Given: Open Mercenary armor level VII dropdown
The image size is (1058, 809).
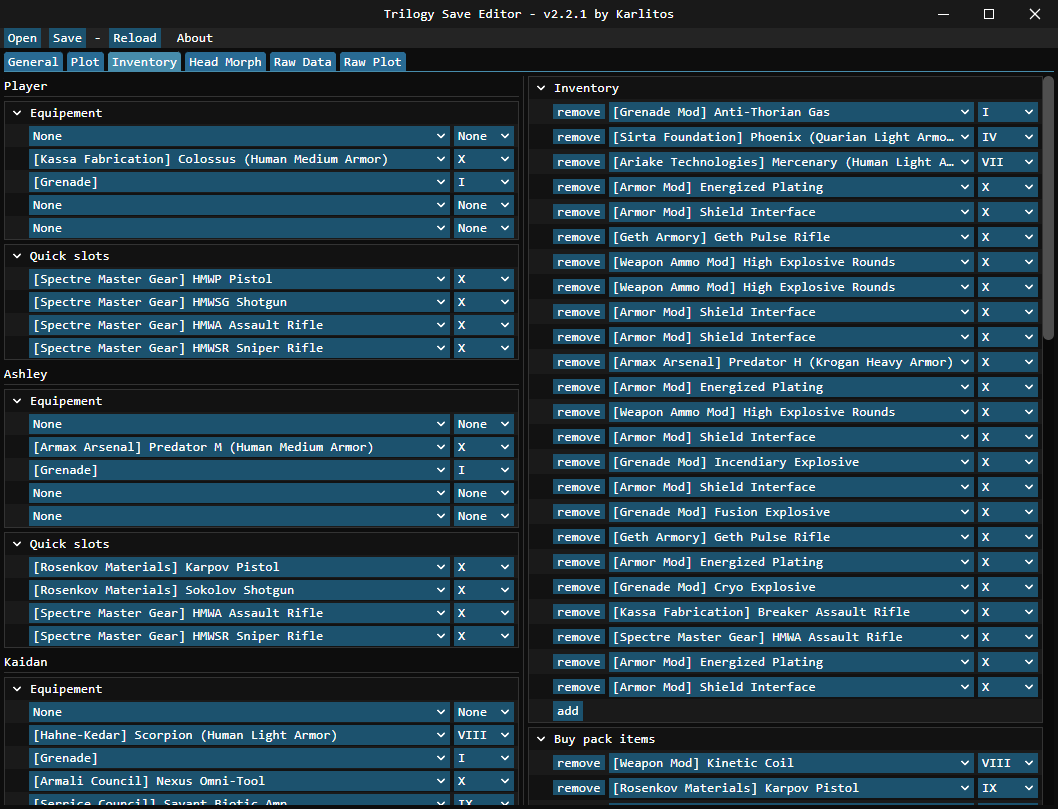Looking at the screenshot, I should pos(1007,162).
